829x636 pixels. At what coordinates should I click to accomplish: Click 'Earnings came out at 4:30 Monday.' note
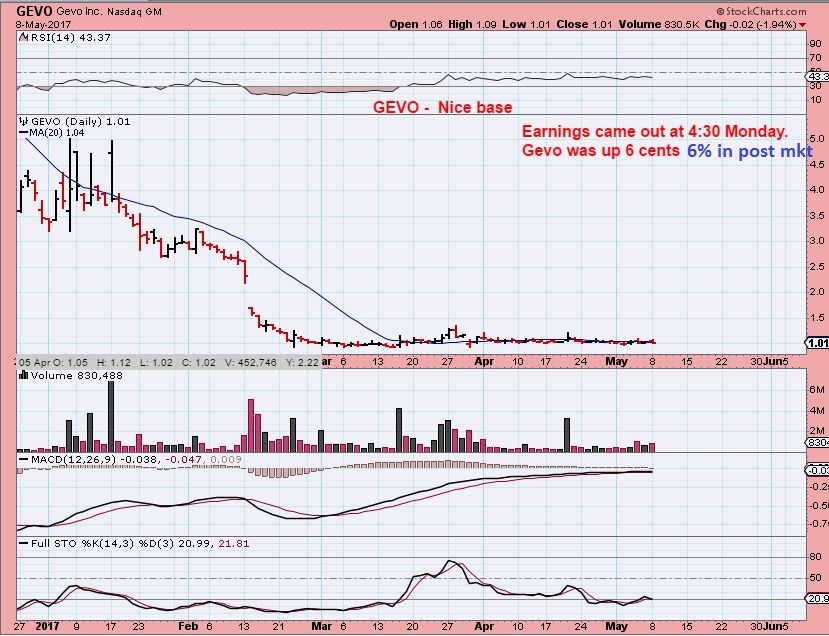pyautogui.click(x=655, y=131)
